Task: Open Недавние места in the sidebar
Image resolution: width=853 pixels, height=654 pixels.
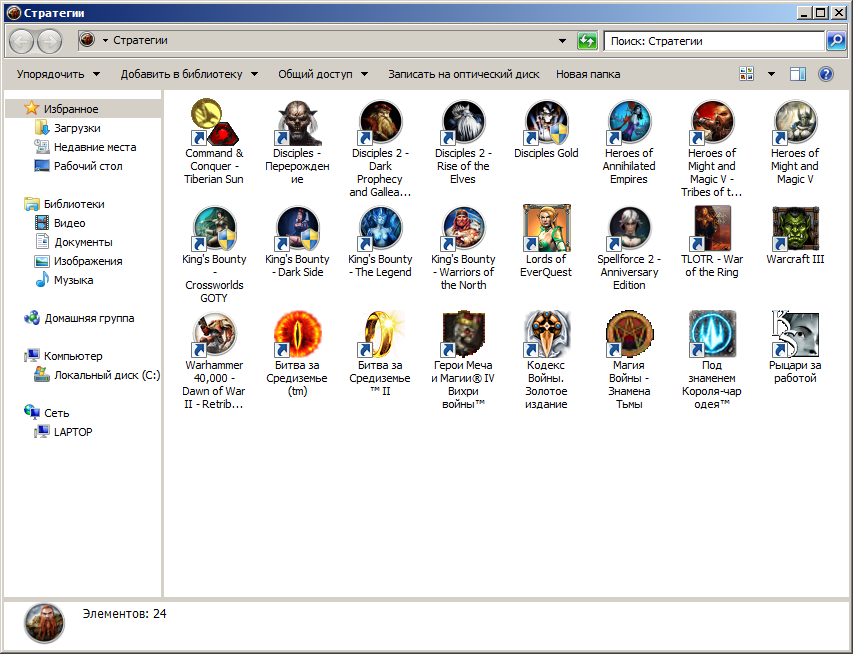Action: [x=95, y=147]
